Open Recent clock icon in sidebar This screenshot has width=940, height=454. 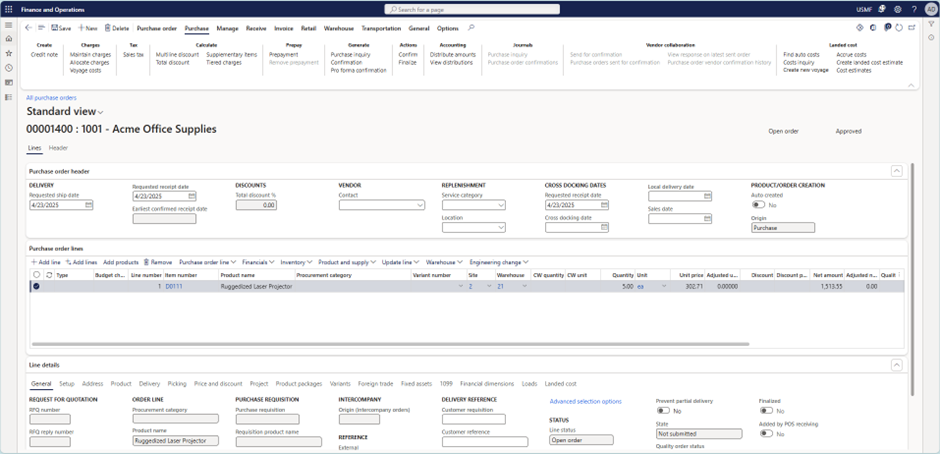point(8,68)
